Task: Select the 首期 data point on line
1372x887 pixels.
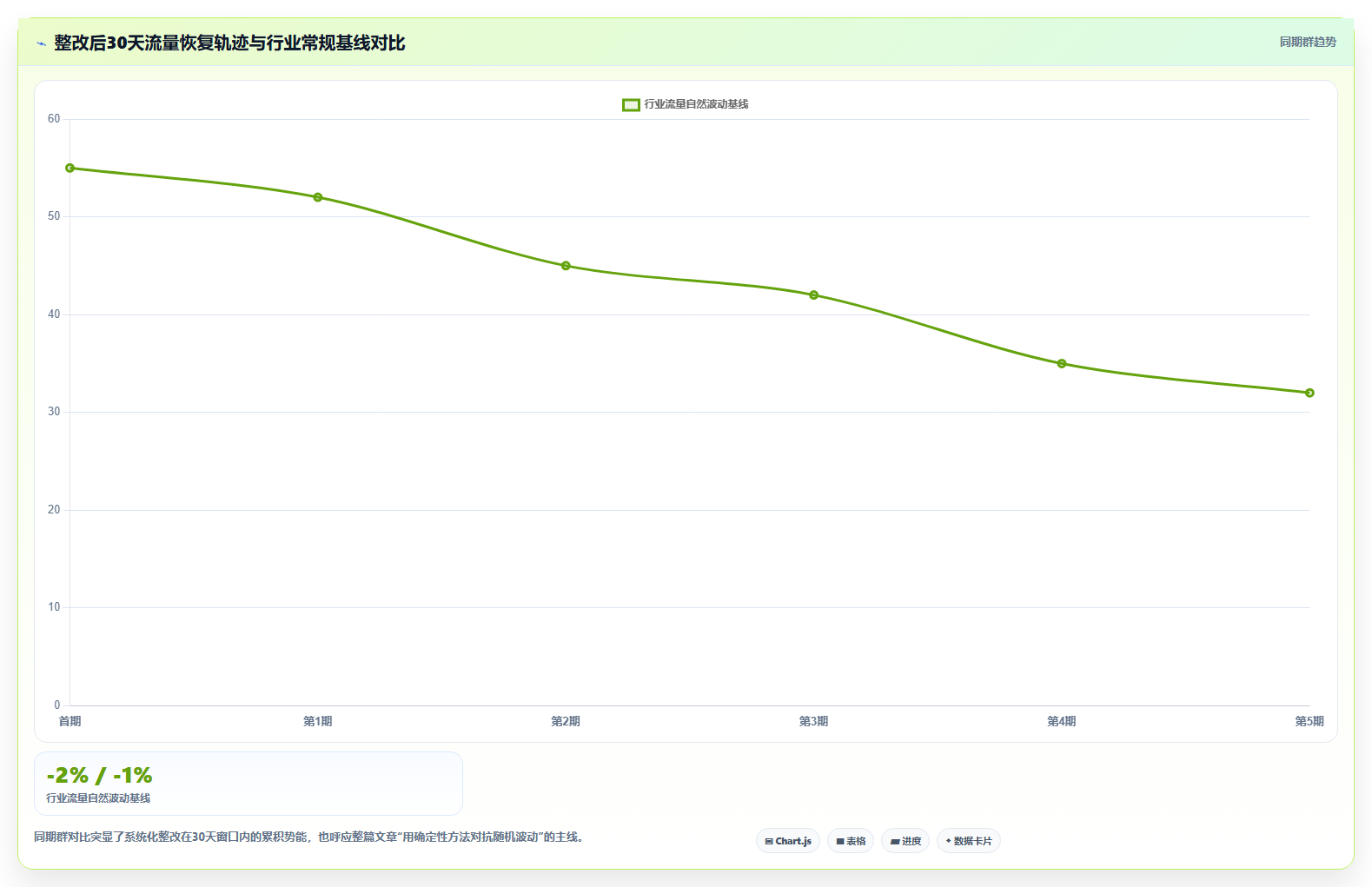Action: 70,168
